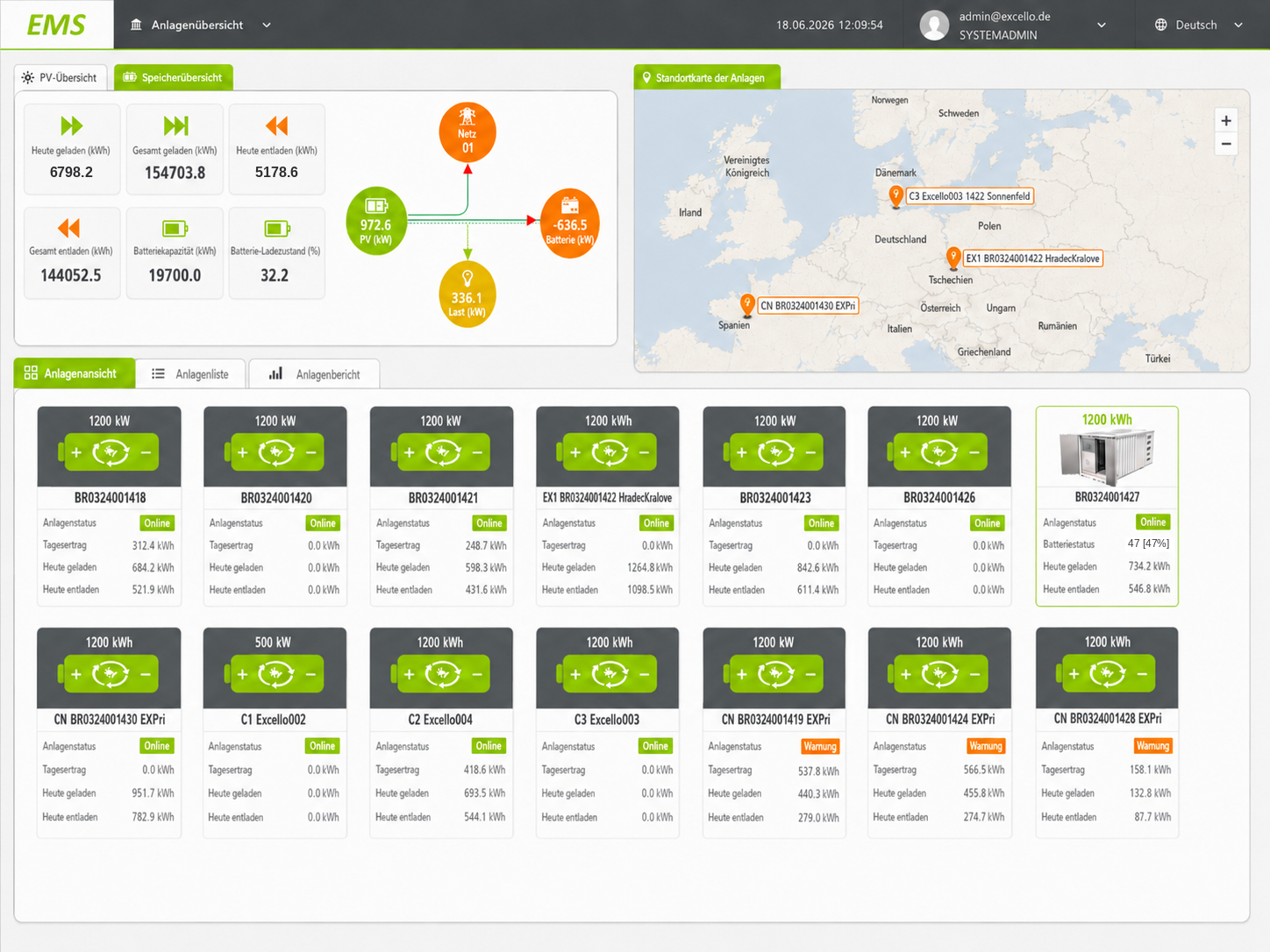Open the BR0324001418 battery card icon

pyautogui.click(x=109, y=452)
